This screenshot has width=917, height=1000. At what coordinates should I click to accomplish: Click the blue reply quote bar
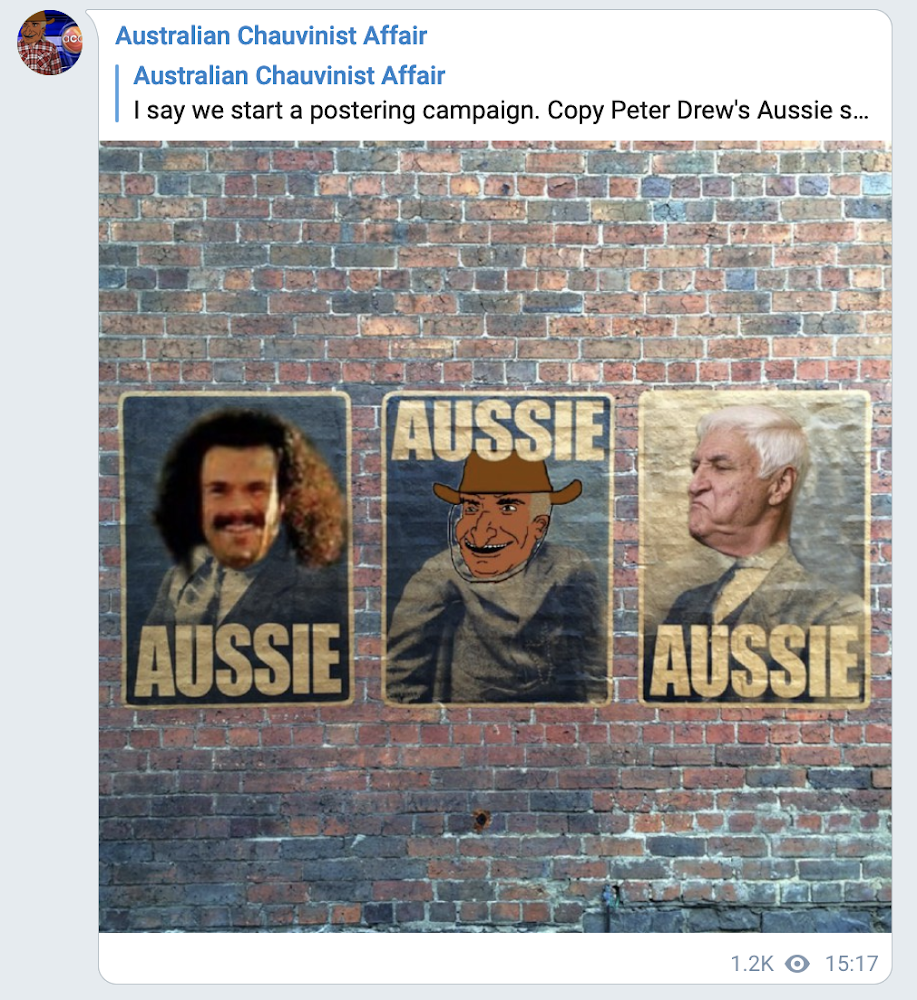(x=117, y=93)
